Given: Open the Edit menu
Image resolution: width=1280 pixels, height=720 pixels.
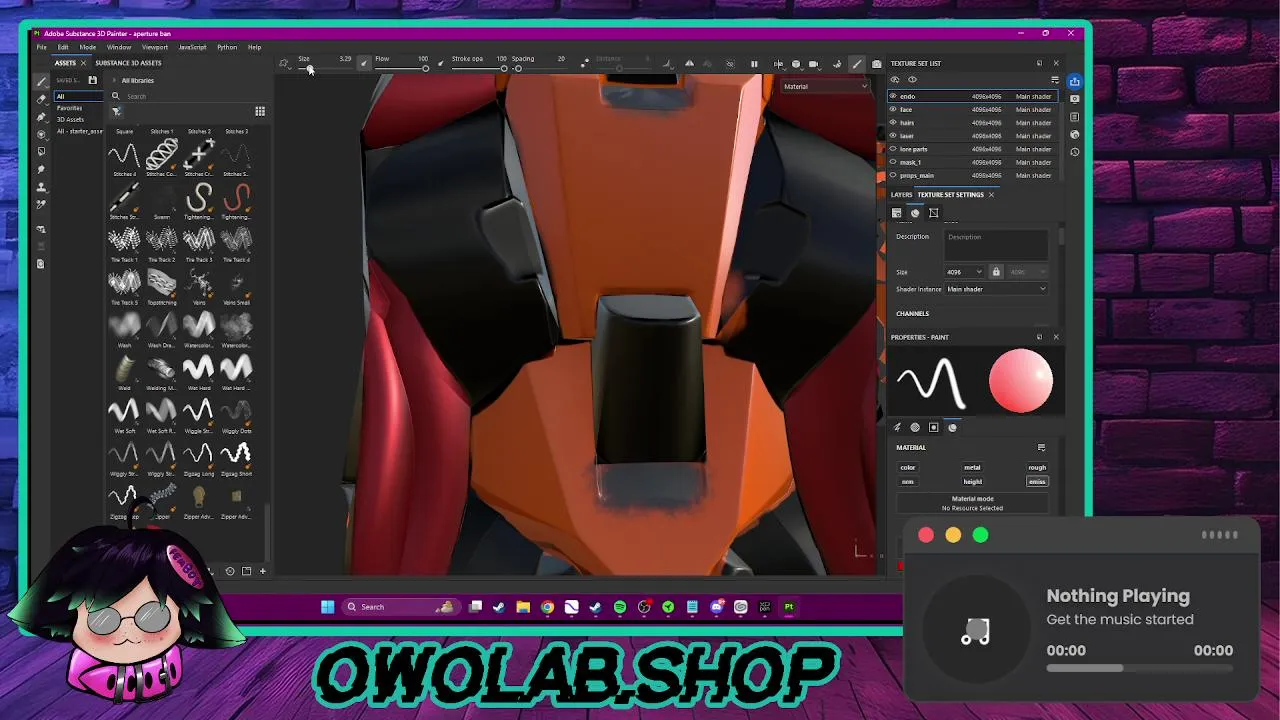Looking at the screenshot, I should click(63, 47).
